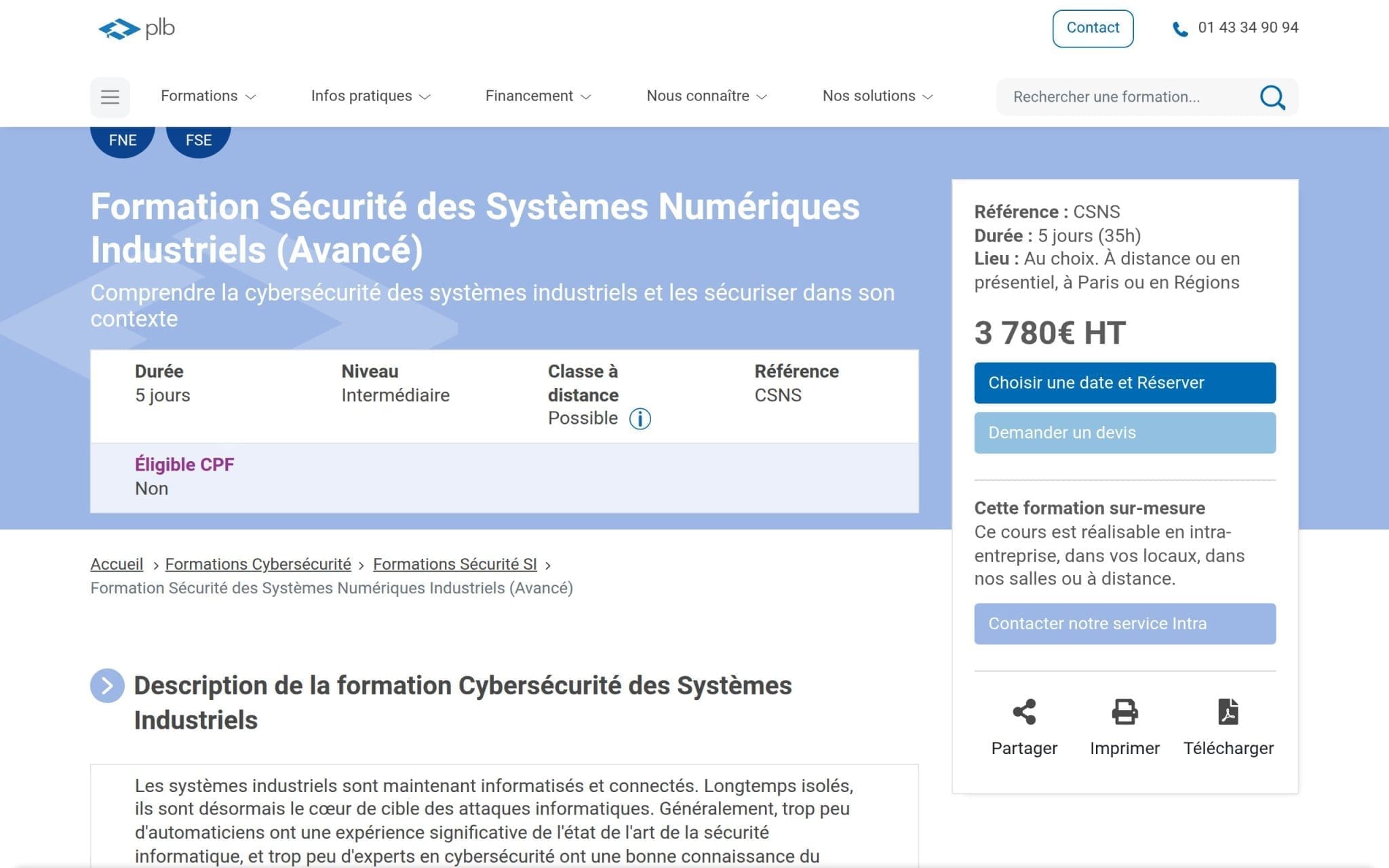
Task: Expand the Formations dropdown menu
Action: click(x=208, y=96)
